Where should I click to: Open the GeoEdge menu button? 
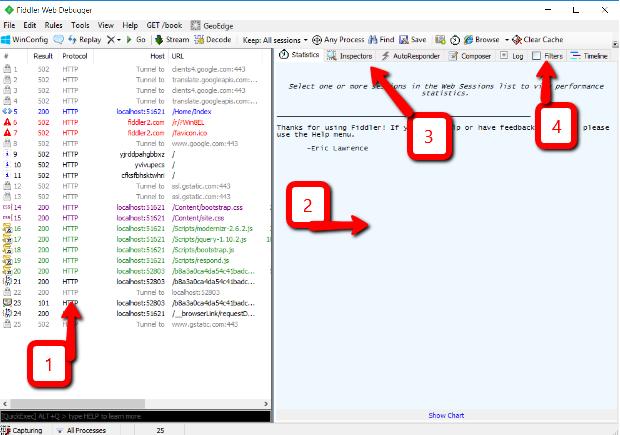click(x=212, y=26)
